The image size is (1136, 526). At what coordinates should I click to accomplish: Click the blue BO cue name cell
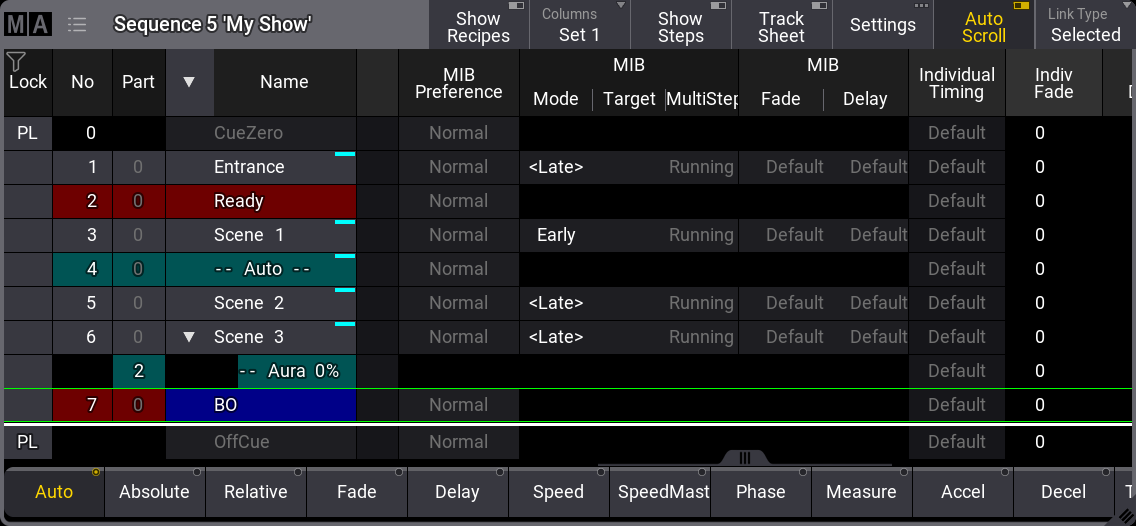point(260,405)
